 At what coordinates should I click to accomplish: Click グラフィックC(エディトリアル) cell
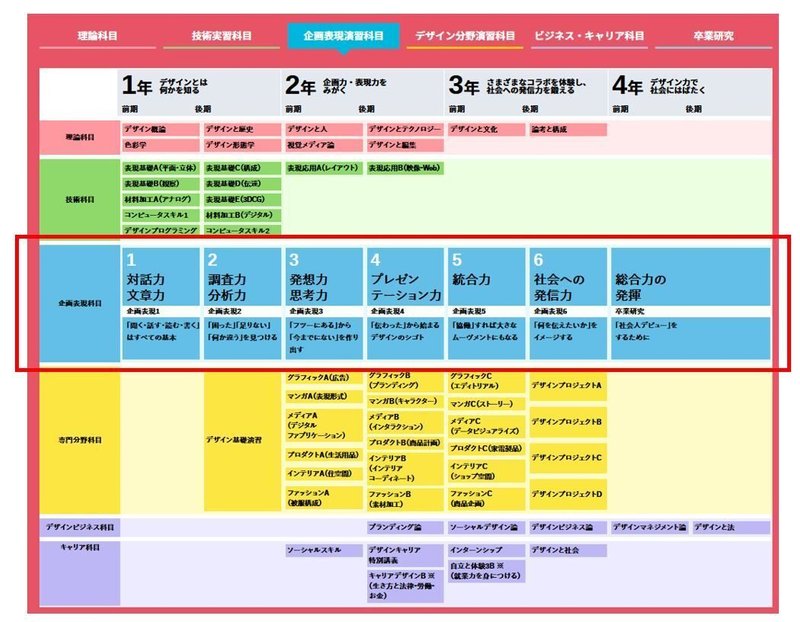[487, 381]
